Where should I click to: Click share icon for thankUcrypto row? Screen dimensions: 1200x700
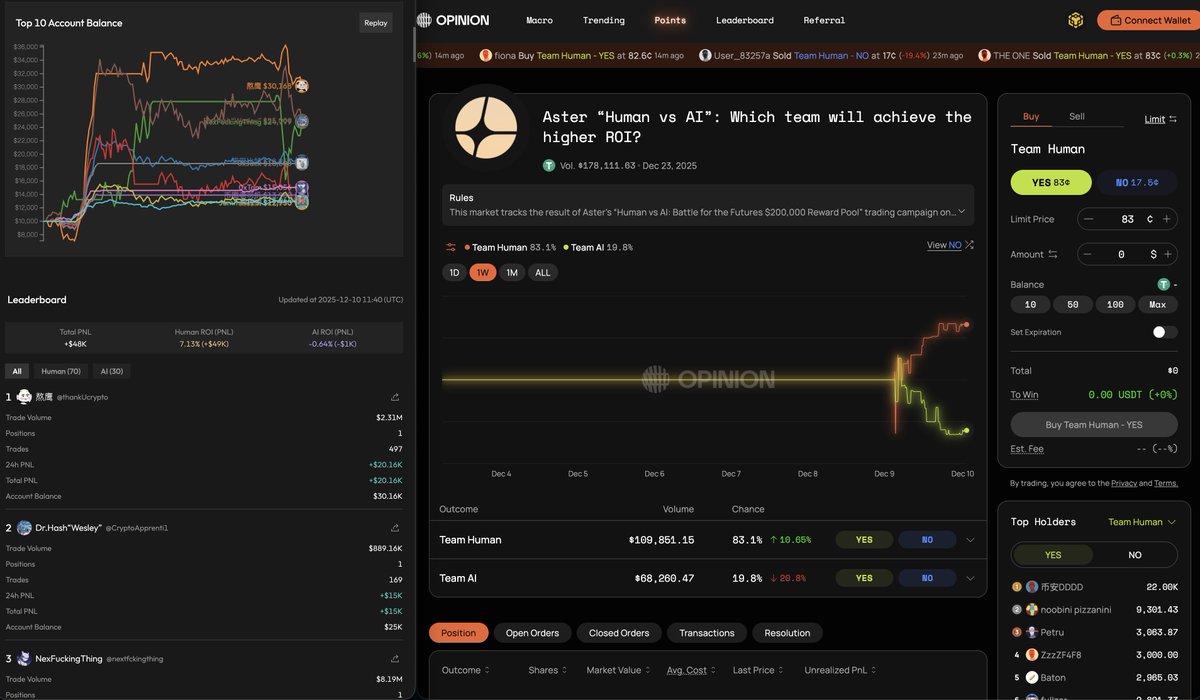(x=395, y=397)
